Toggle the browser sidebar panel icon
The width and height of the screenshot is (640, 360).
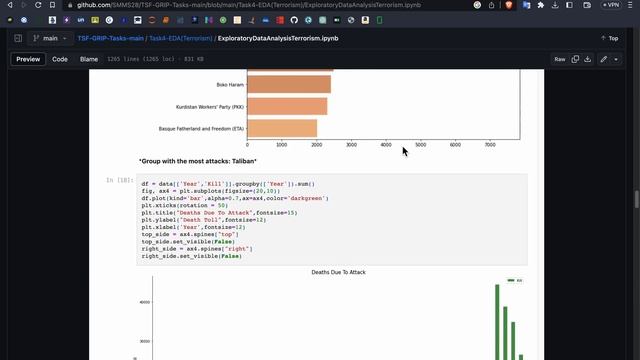click(569, 5)
